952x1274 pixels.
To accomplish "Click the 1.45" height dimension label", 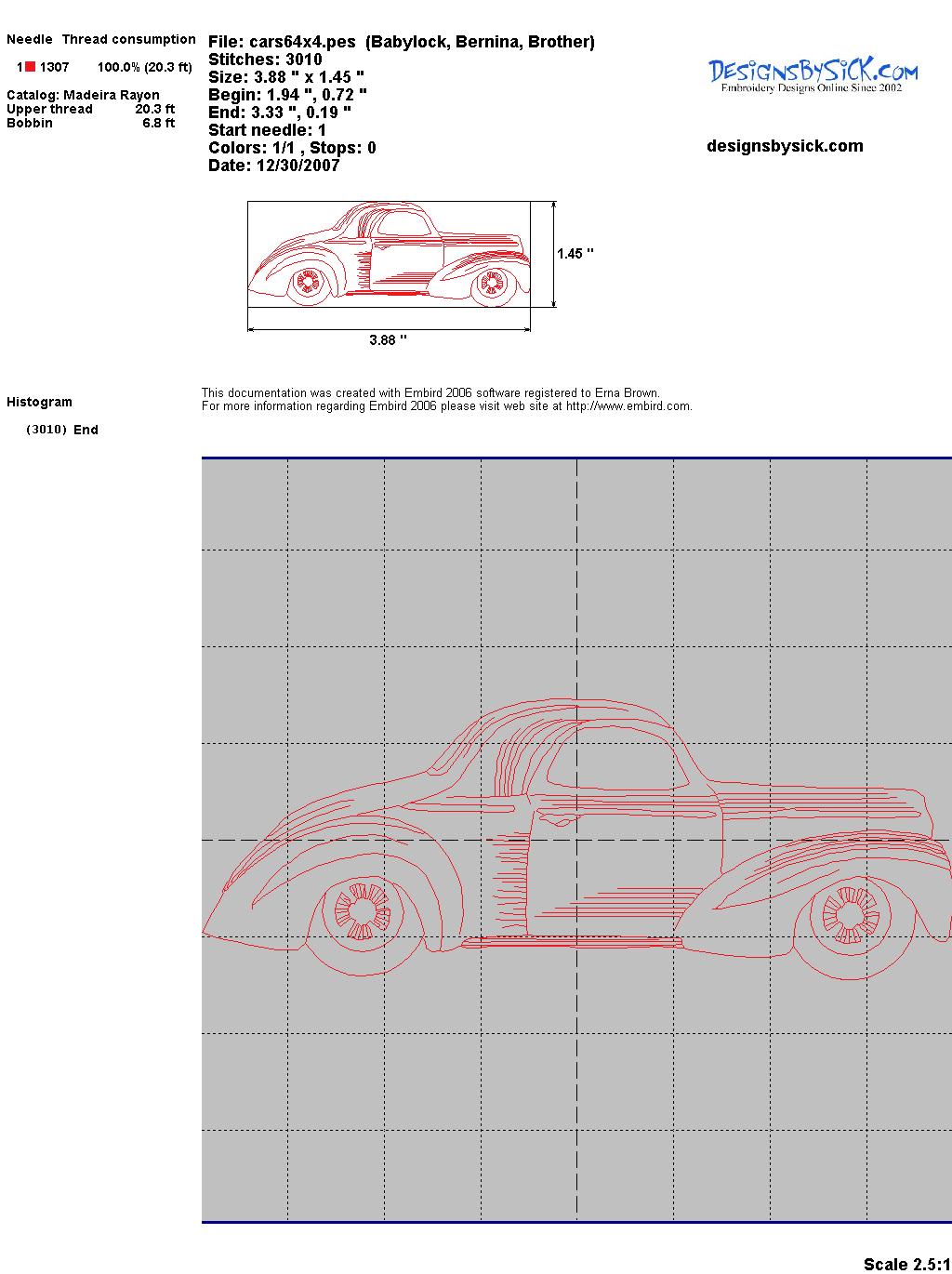I will coord(575,254).
